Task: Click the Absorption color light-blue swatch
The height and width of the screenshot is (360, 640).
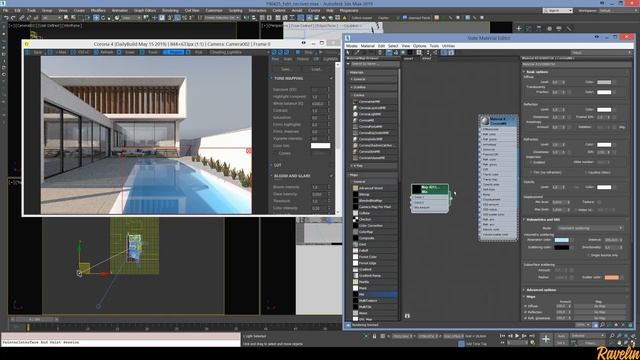Action: click(x=562, y=240)
